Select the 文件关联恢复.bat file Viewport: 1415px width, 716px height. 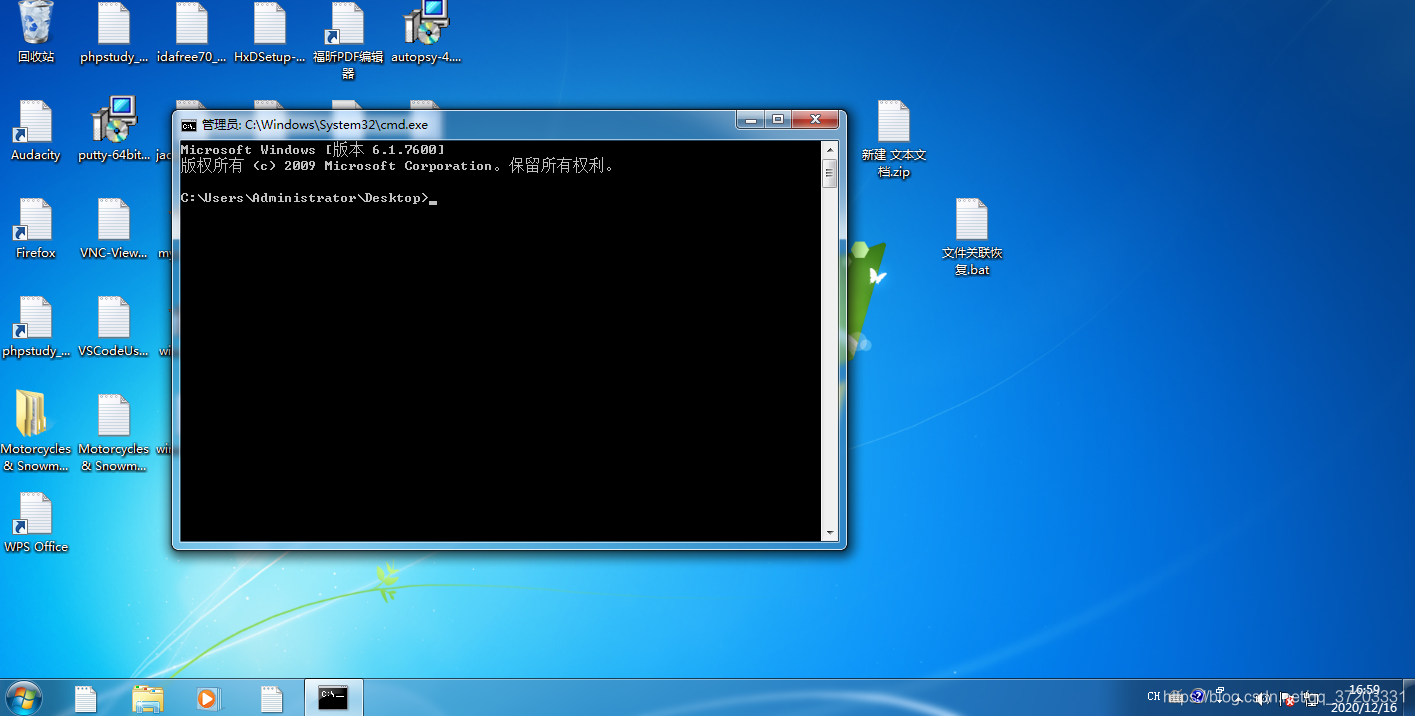972,237
